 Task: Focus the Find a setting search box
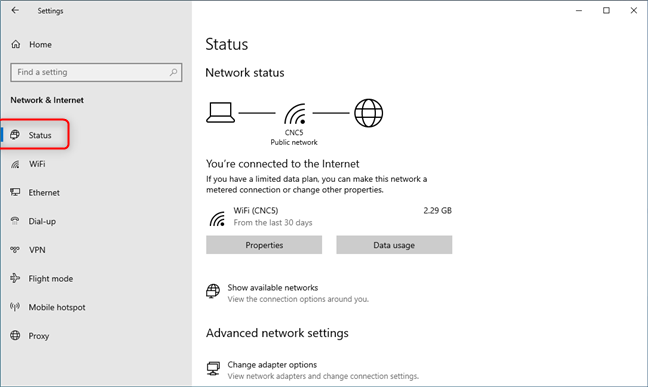pyautogui.click(x=96, y=72)
